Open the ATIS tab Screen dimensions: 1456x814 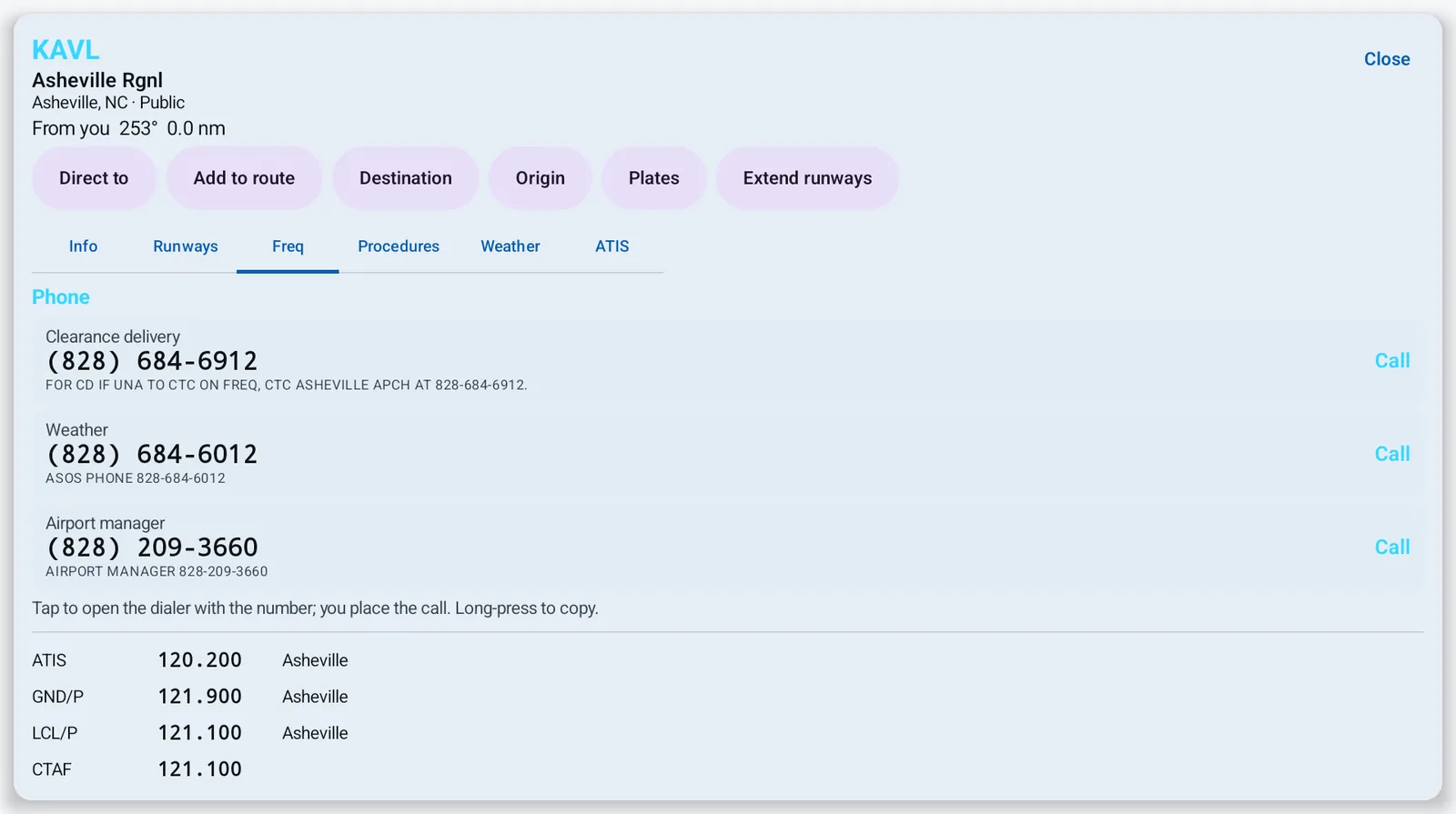click(x=612, y=246)
